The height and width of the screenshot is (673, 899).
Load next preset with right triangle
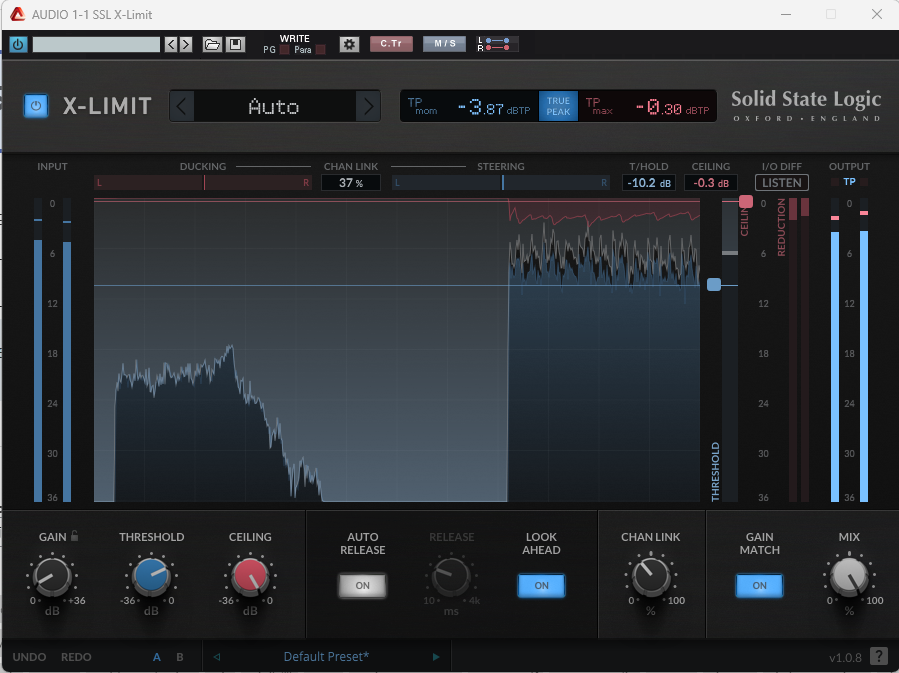(436, 657)
